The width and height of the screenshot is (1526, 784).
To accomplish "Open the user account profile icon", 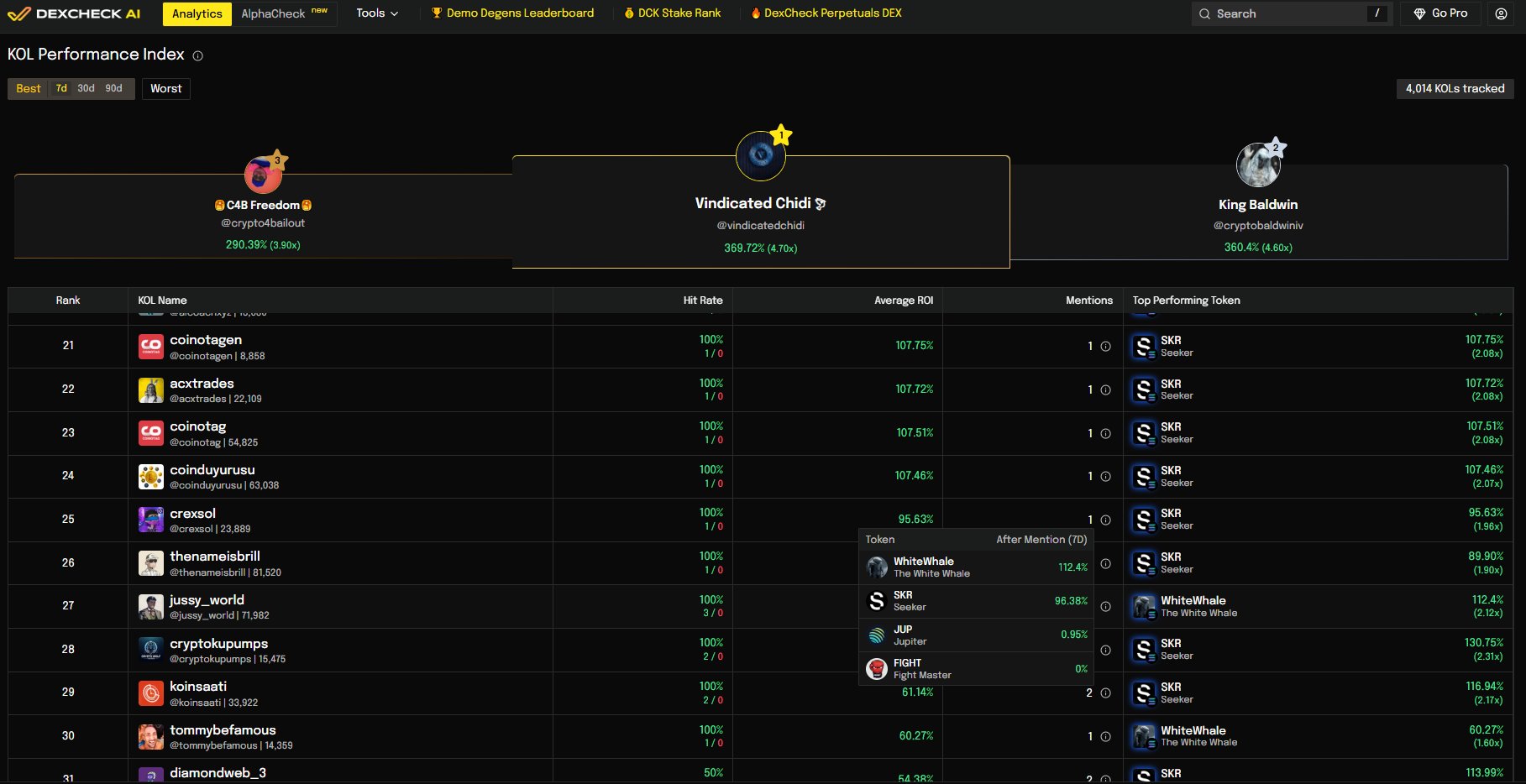I will pos(1501,13).
